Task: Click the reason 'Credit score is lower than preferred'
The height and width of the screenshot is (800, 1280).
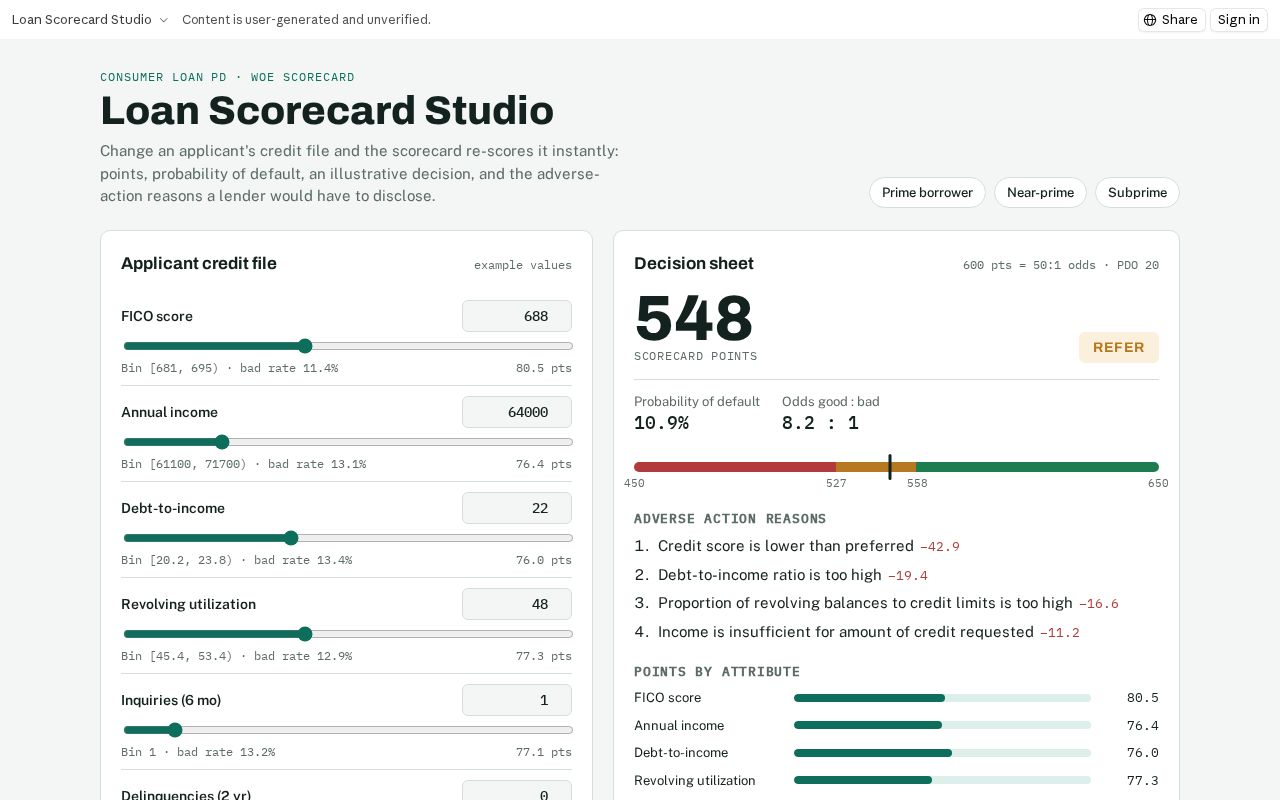Action: pyautogui.click(x=786, y=546)
